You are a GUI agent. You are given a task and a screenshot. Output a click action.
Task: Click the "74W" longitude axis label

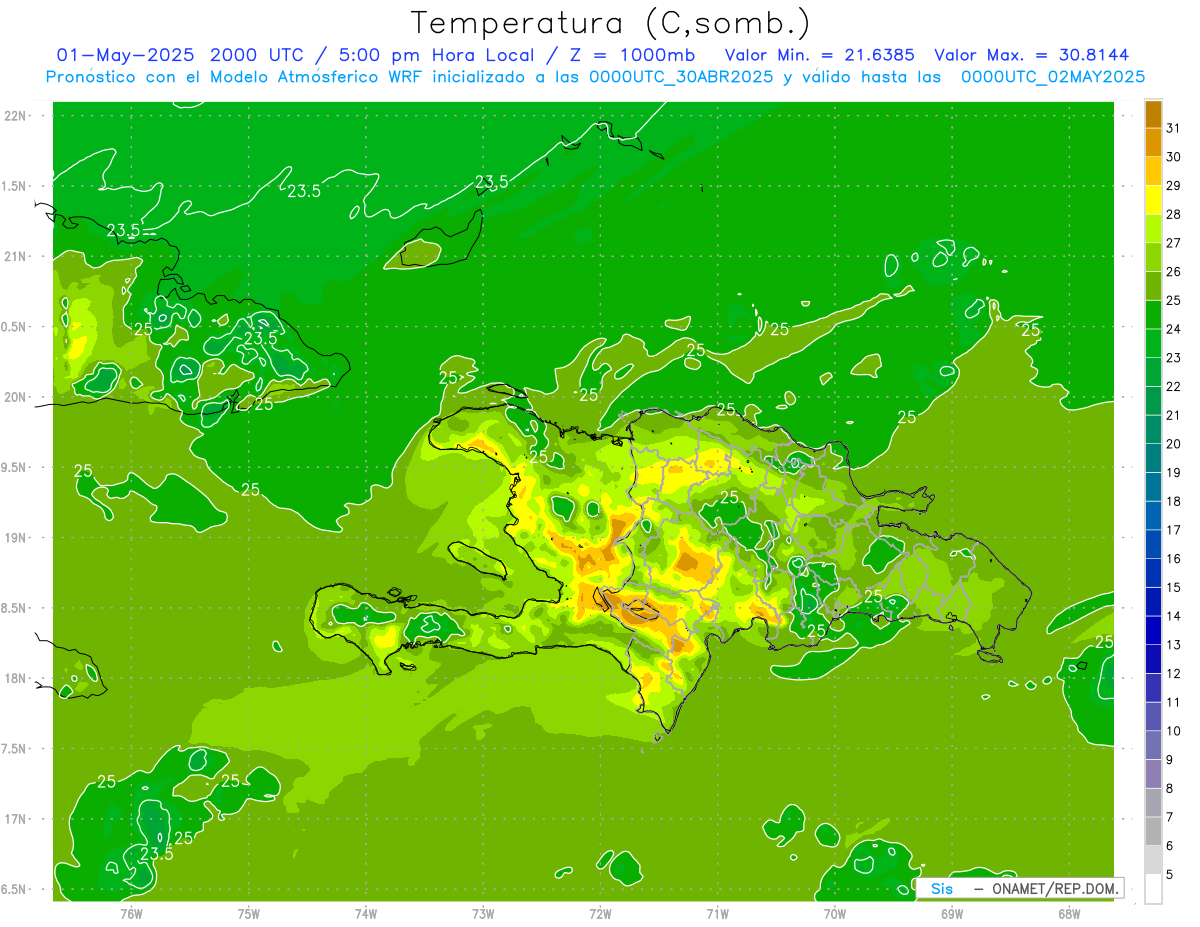pos(366,914)
